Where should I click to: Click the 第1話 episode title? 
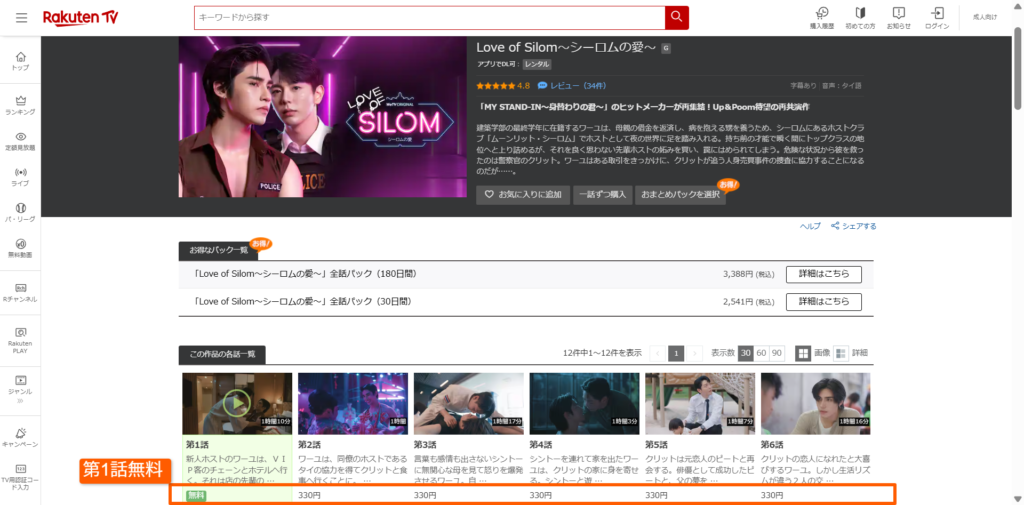196,445
